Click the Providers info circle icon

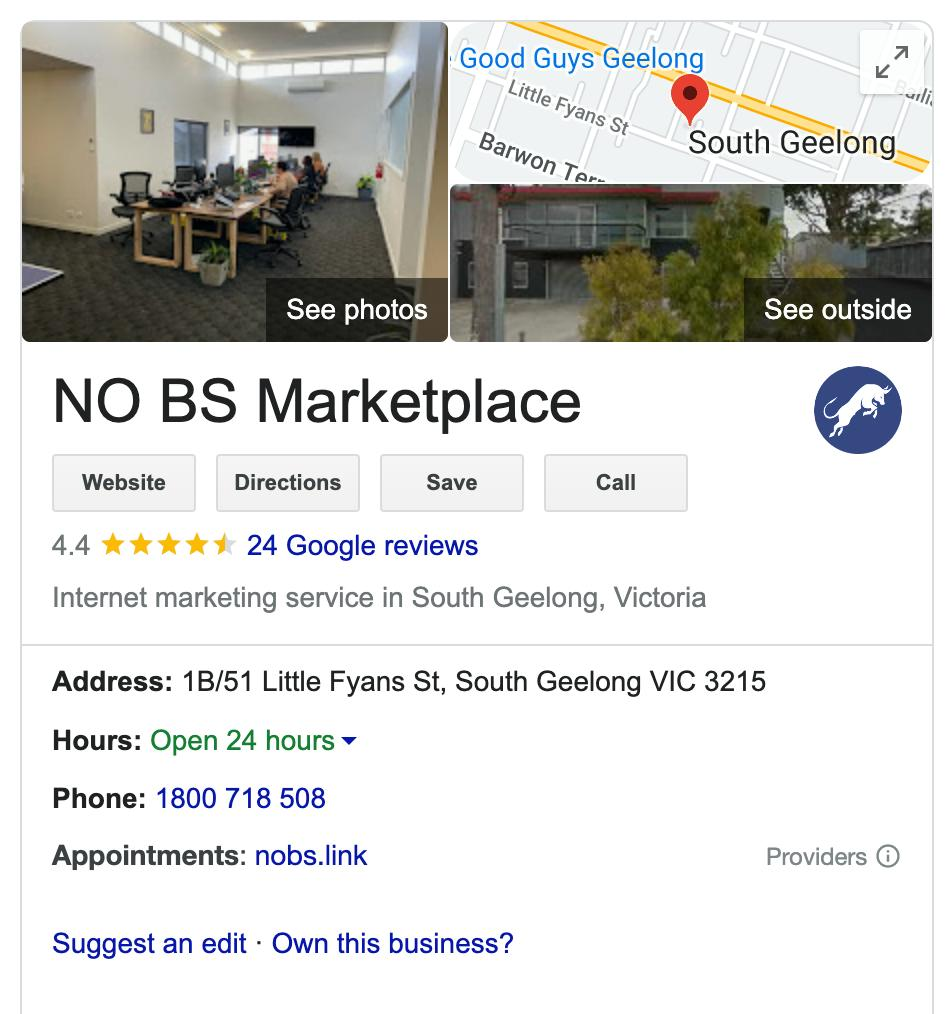888,856
